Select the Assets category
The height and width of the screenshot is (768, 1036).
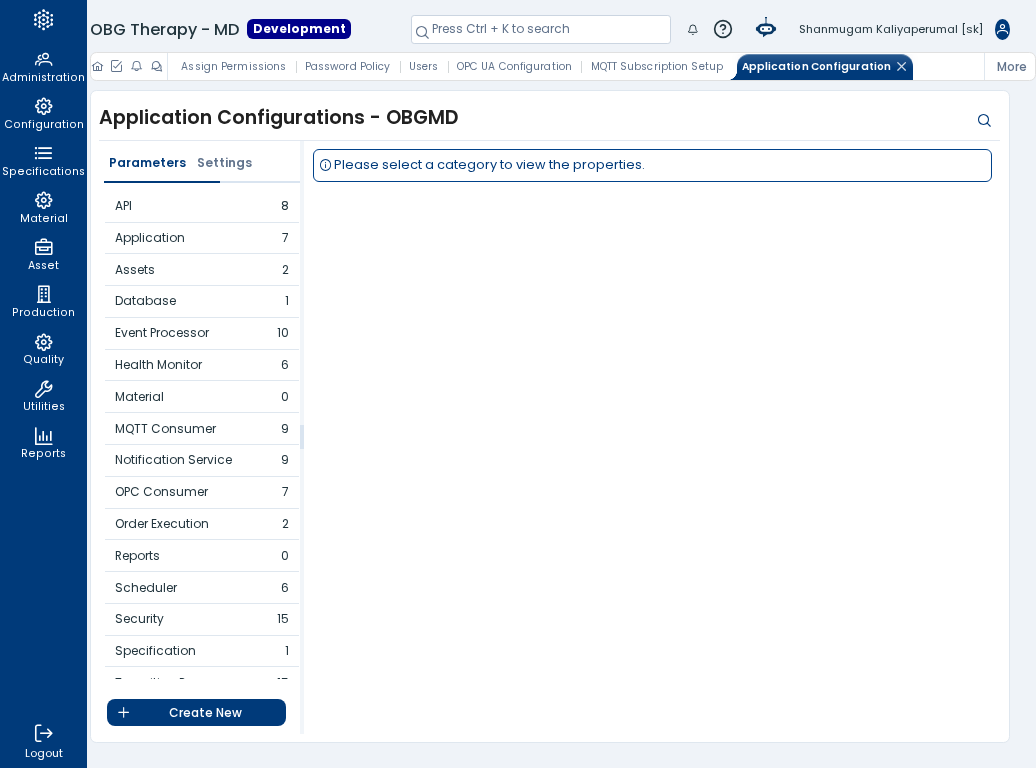coord(202,270)
